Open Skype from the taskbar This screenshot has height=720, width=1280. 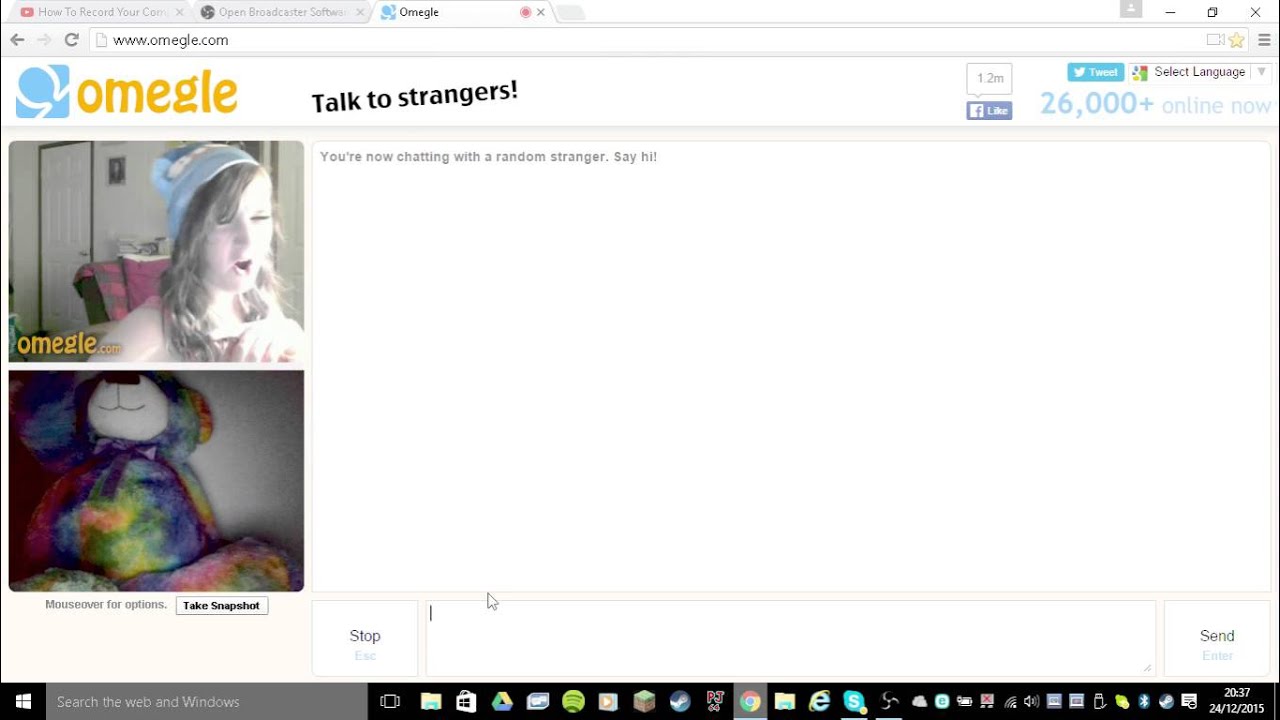[854, 701]
